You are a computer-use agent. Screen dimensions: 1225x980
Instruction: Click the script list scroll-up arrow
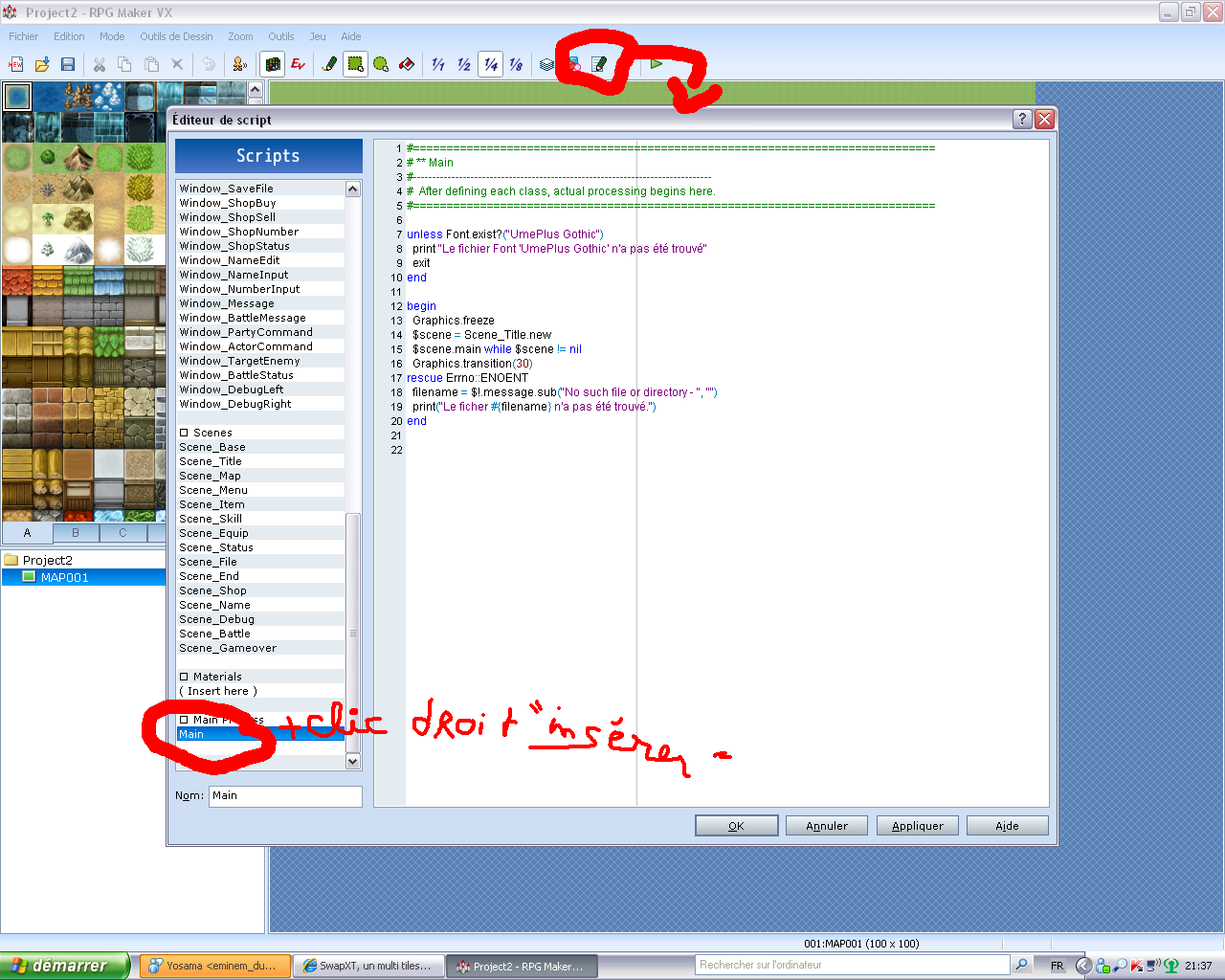353,189
